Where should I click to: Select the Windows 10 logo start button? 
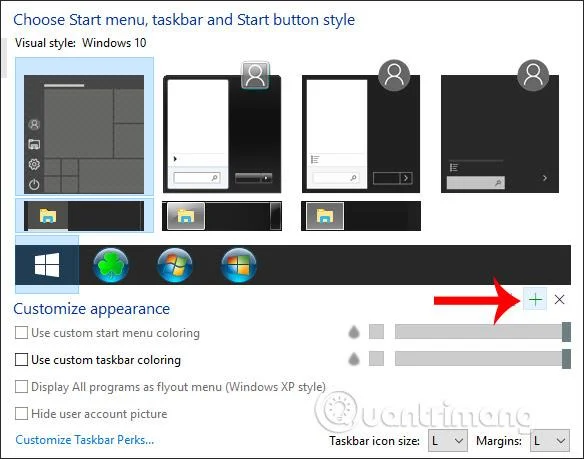[x=47, y=265]
